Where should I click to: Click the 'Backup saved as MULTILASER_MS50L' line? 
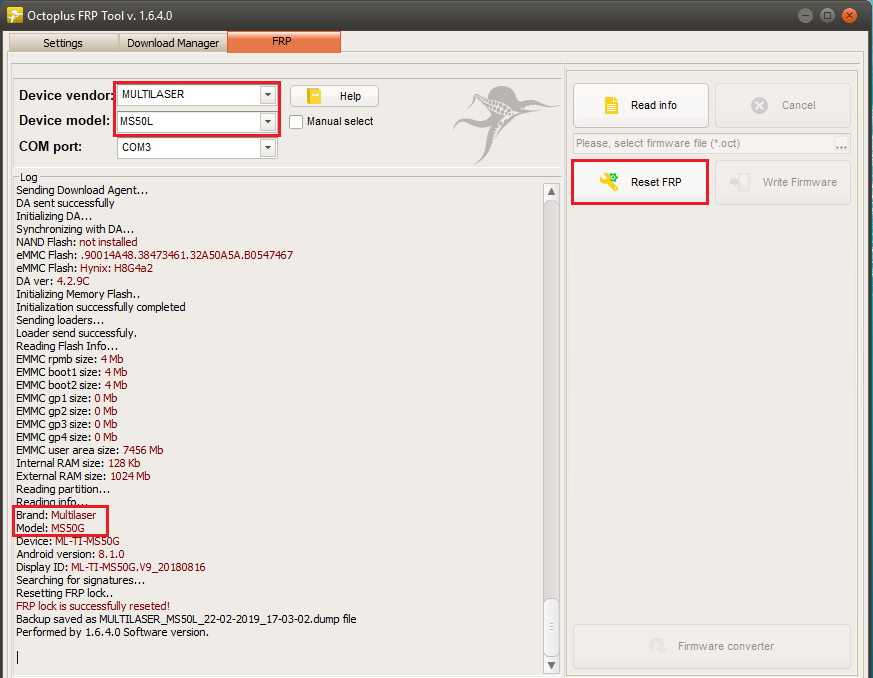186,619
